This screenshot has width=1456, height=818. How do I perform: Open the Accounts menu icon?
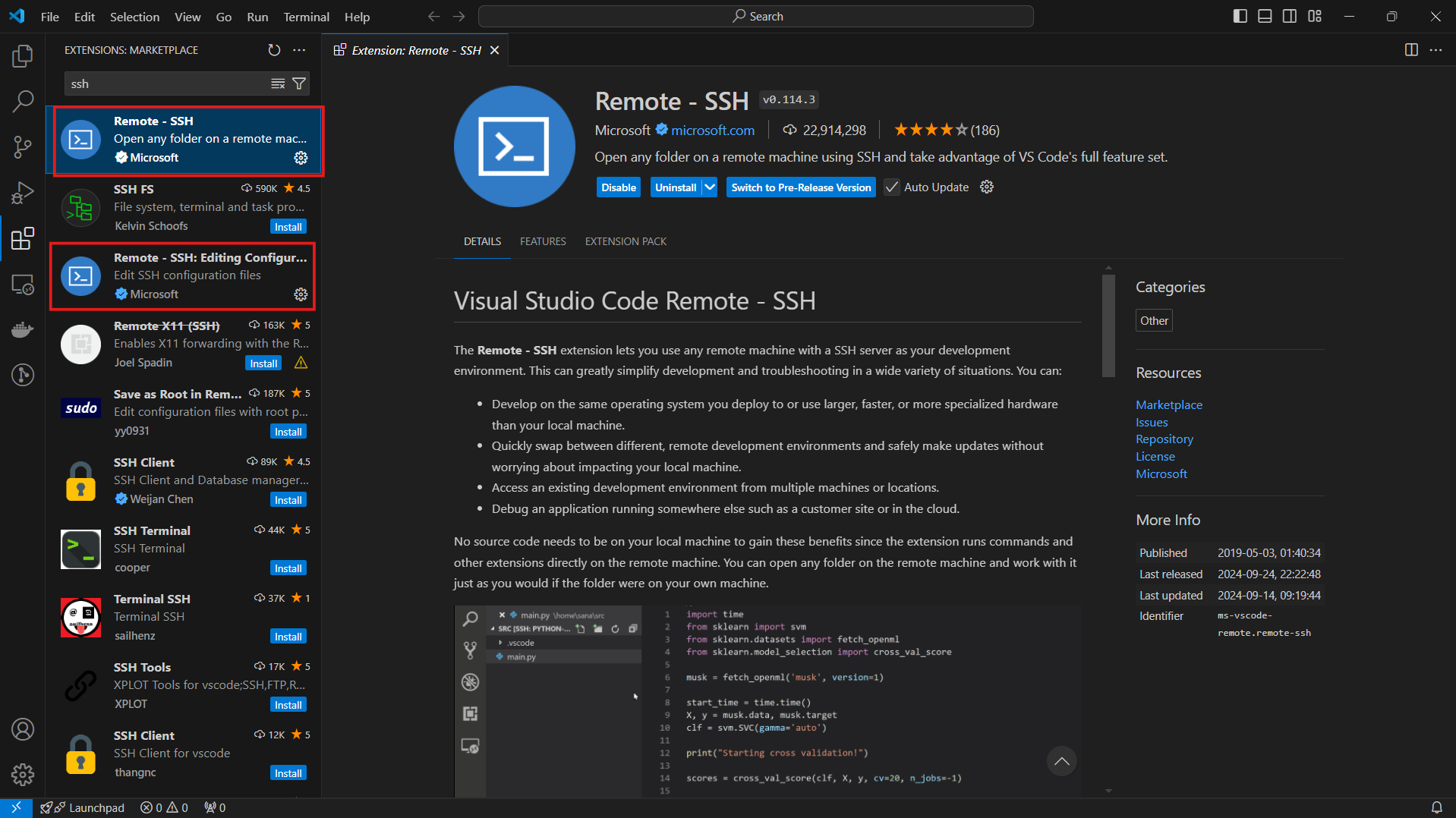pos(23,729)
